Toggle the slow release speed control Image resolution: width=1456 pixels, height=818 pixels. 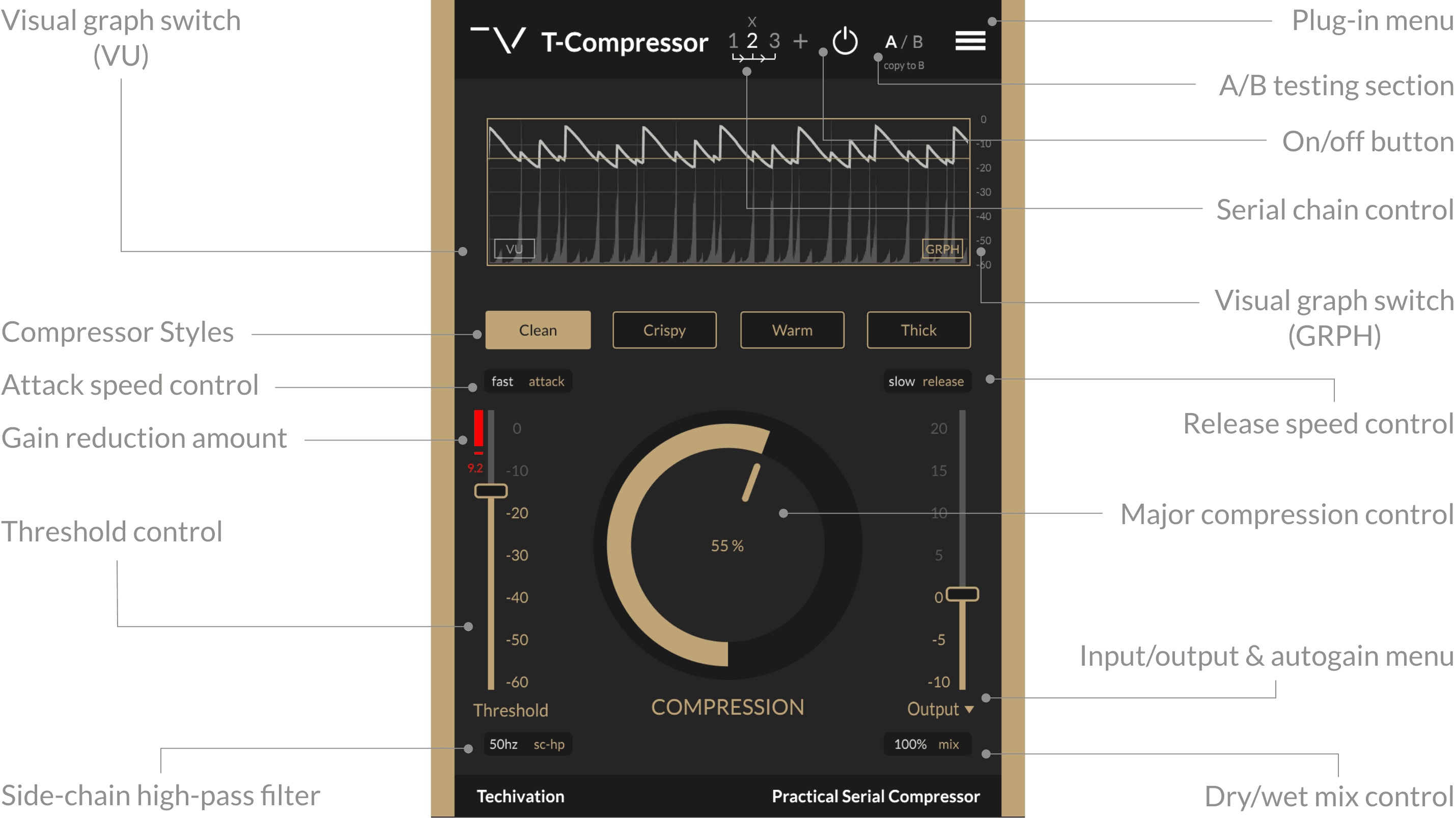[927, 381]
